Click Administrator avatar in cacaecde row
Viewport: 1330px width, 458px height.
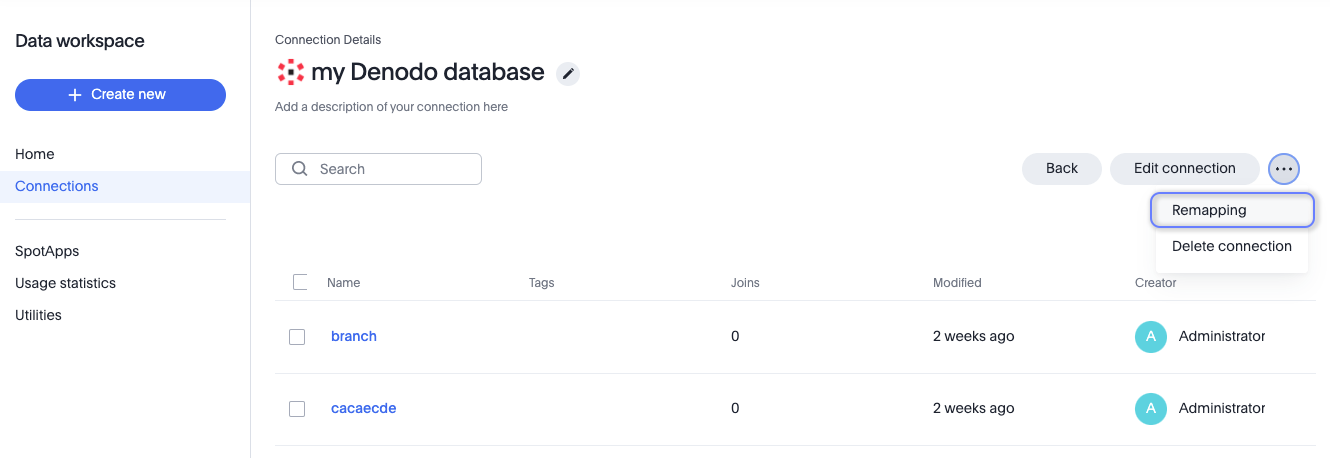(1151, 408)
